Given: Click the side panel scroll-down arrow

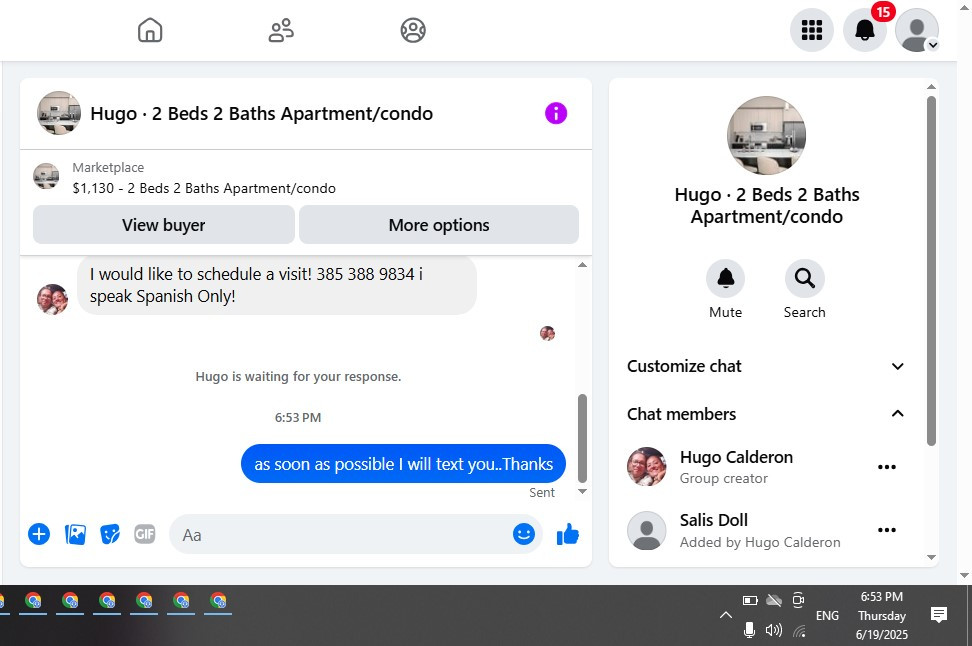Looking at the screenshot, I should 931,557.
